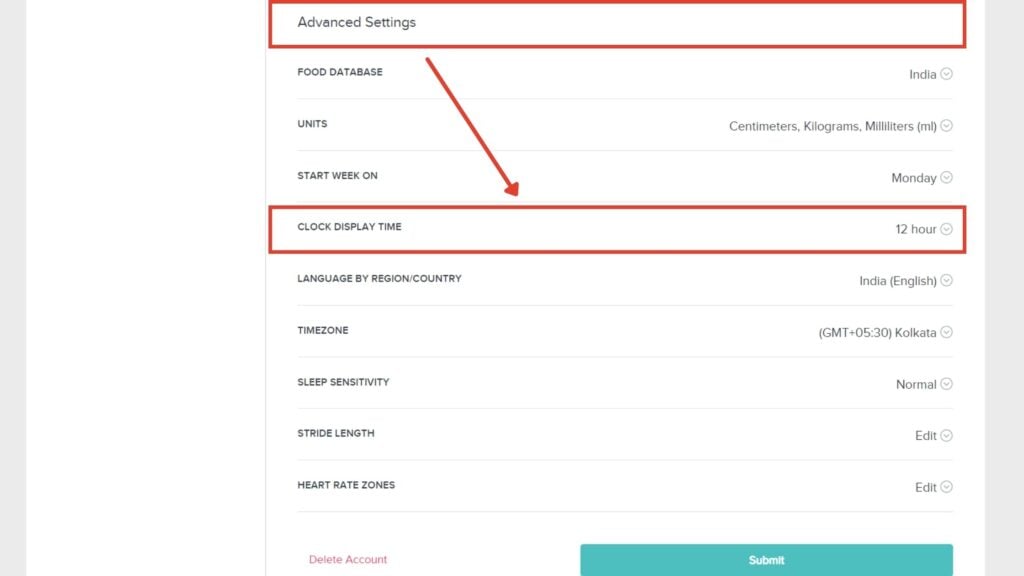Choose the India (English) language value
Viewport: 1024px width, 576px height.
tap(898, 281)
